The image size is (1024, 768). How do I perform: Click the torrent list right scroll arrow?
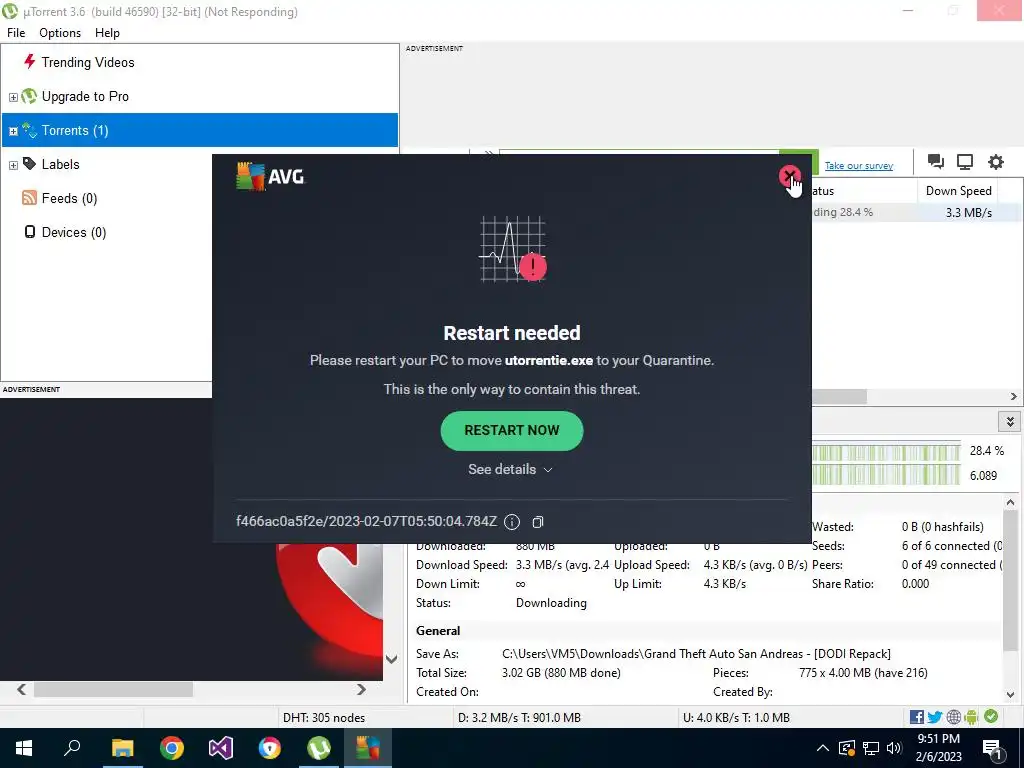pos(1014,396)
